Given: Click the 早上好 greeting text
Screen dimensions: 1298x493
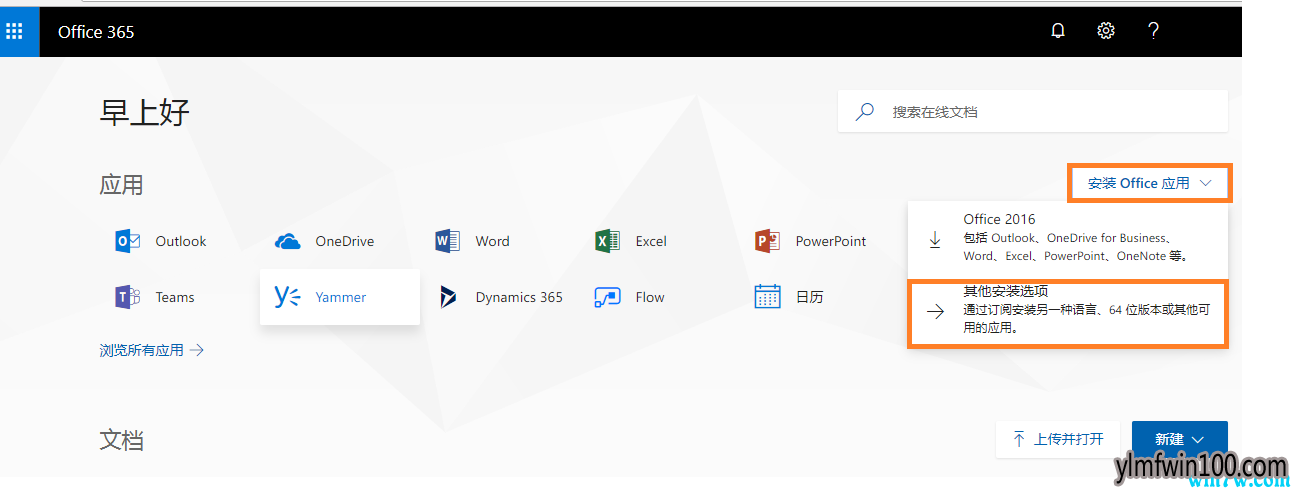Looking at the screenshot, I should click(144, 113).
